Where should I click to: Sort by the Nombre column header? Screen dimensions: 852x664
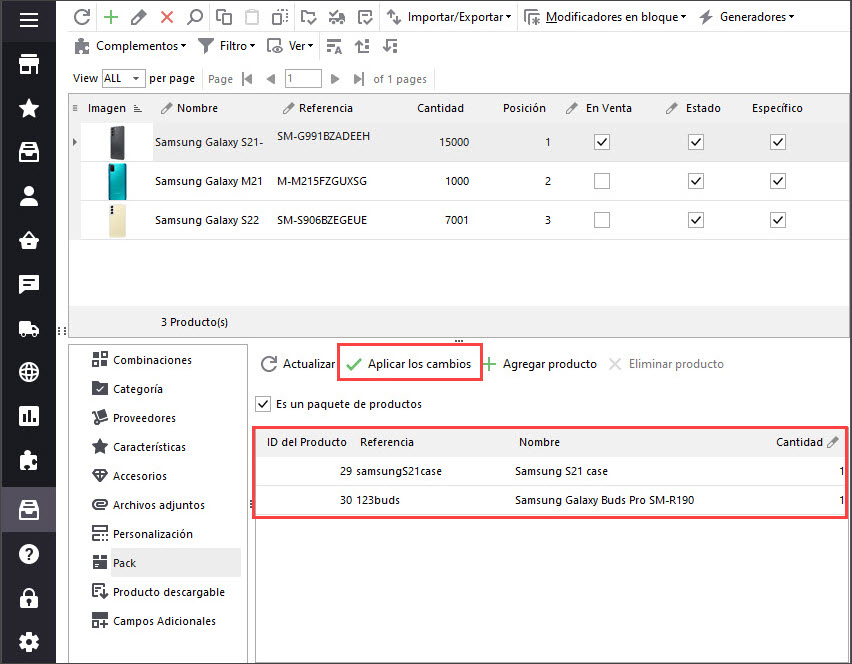(197, 108)
